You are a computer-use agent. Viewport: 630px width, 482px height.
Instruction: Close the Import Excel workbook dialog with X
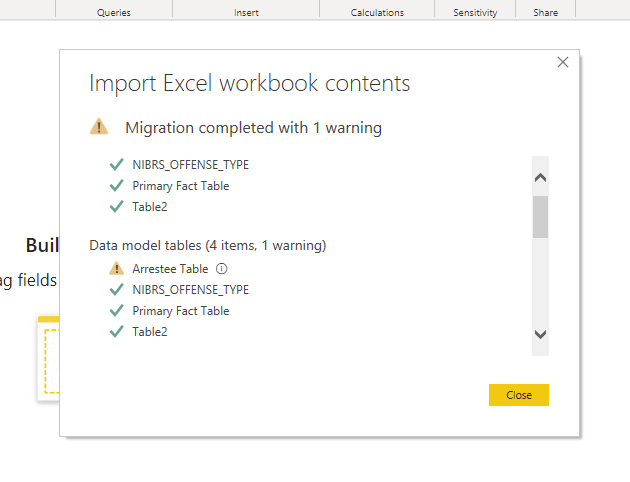pyautogui.click(x=562, y=62)
